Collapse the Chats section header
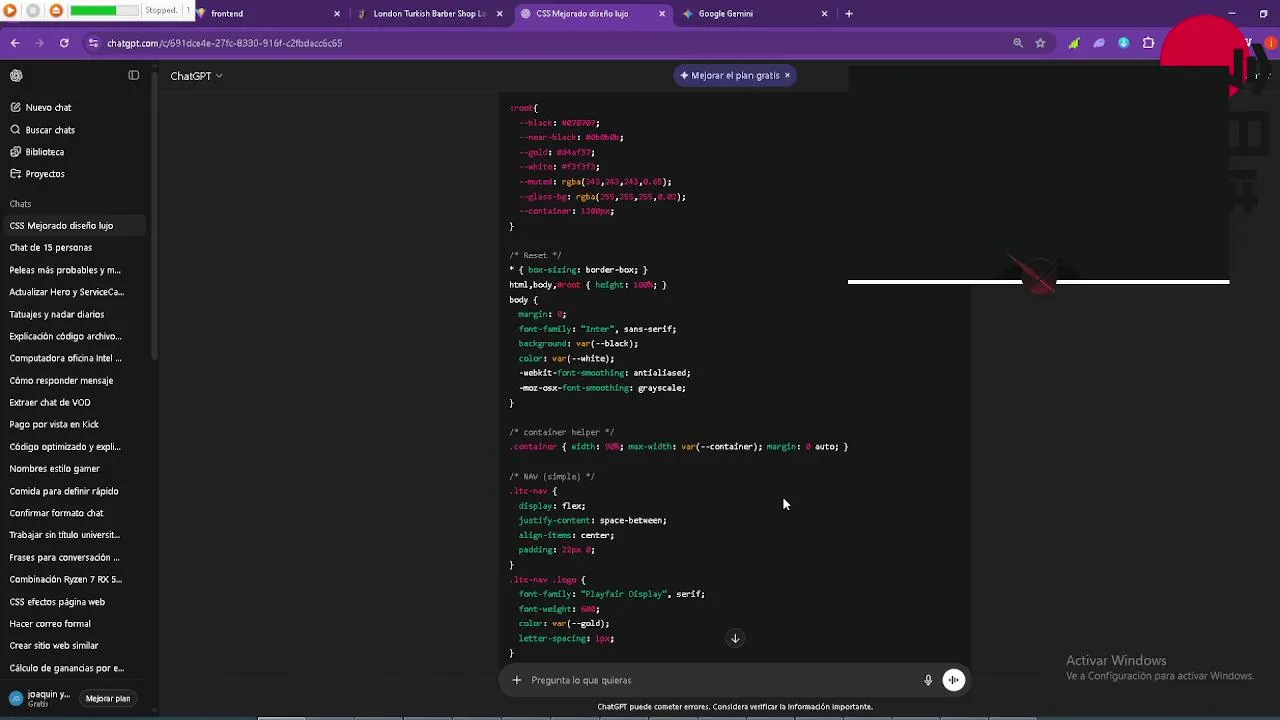This screenshot has height=720, width=1280. pyautogui.click(x=20, y=204)
